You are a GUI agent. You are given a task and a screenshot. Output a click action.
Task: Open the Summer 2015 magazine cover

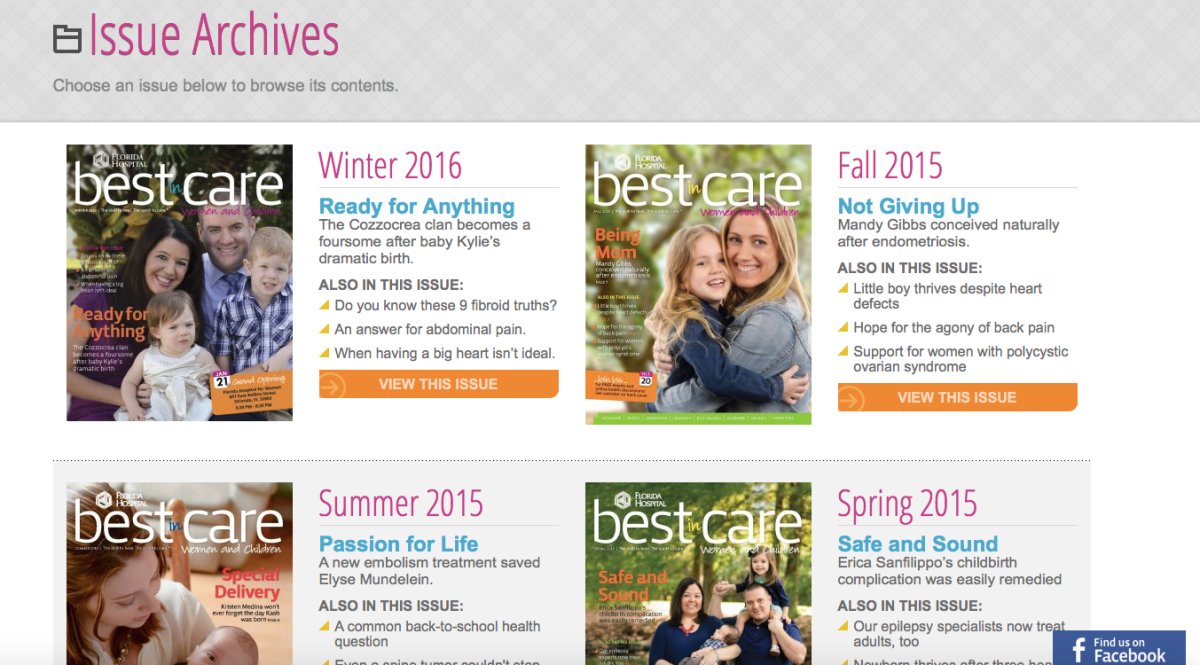(180, 574)
